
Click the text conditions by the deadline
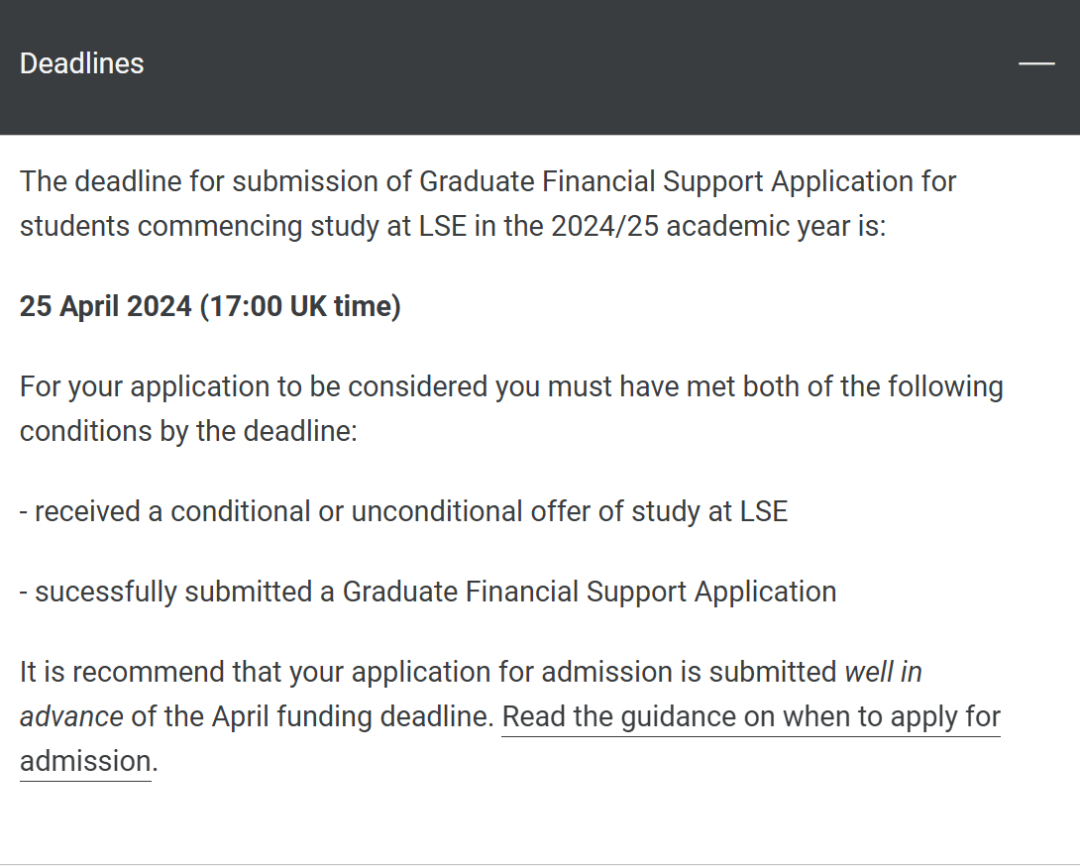pos(189,431)
